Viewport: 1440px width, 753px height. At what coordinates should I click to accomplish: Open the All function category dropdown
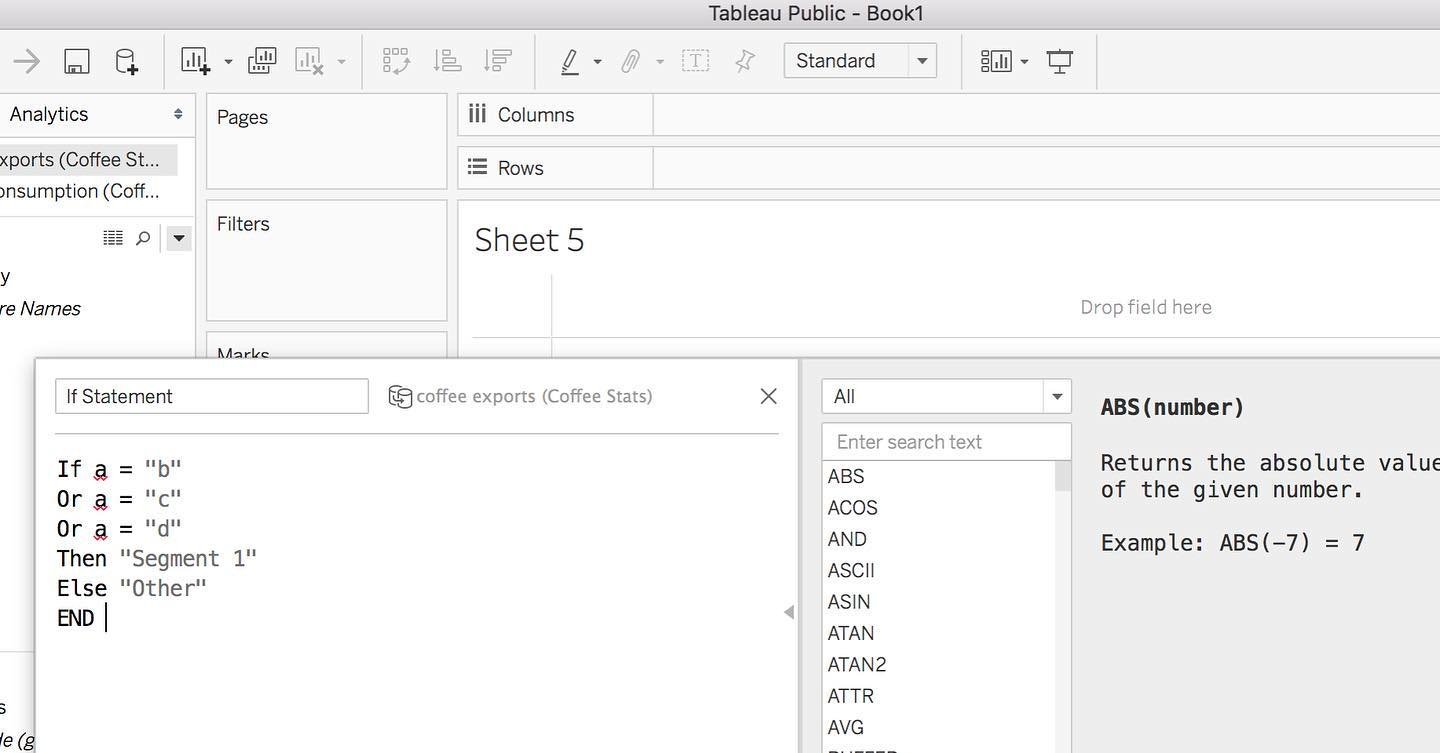click(x=946, y=396)
